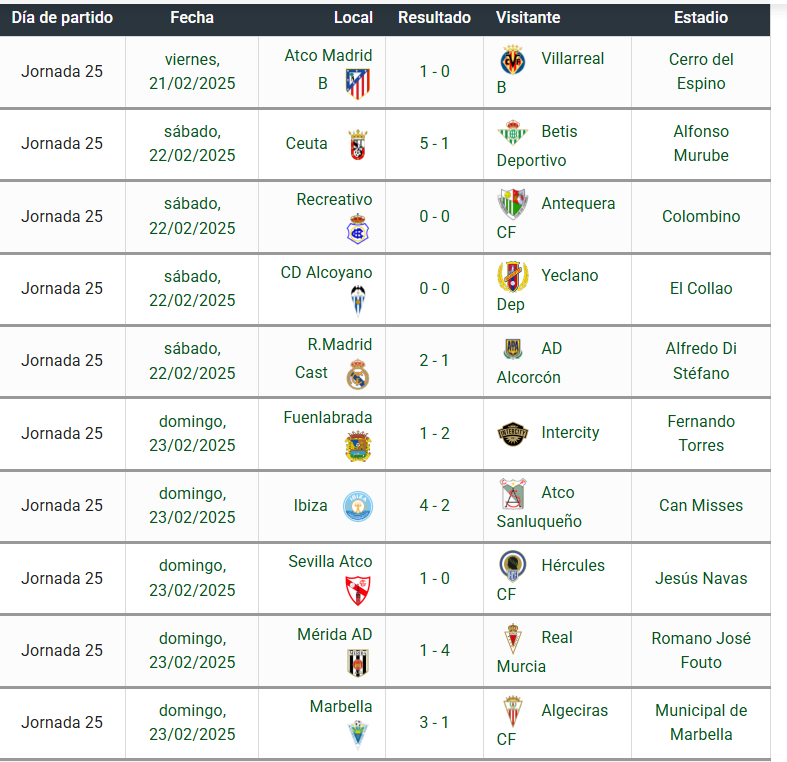Click the 1 - 4 Mérida result
The height and width of the screenshot is (762, 787).
434,651
